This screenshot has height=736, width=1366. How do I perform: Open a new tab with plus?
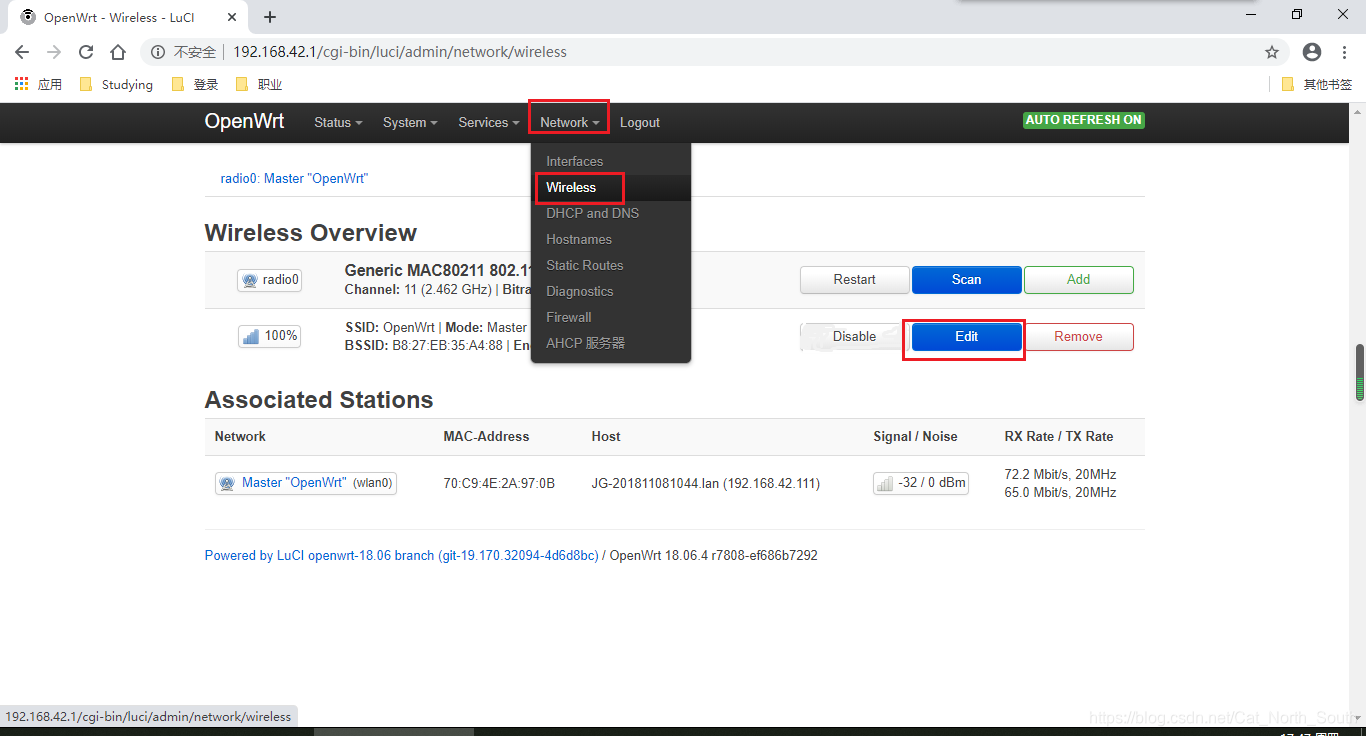coord(270,17)
